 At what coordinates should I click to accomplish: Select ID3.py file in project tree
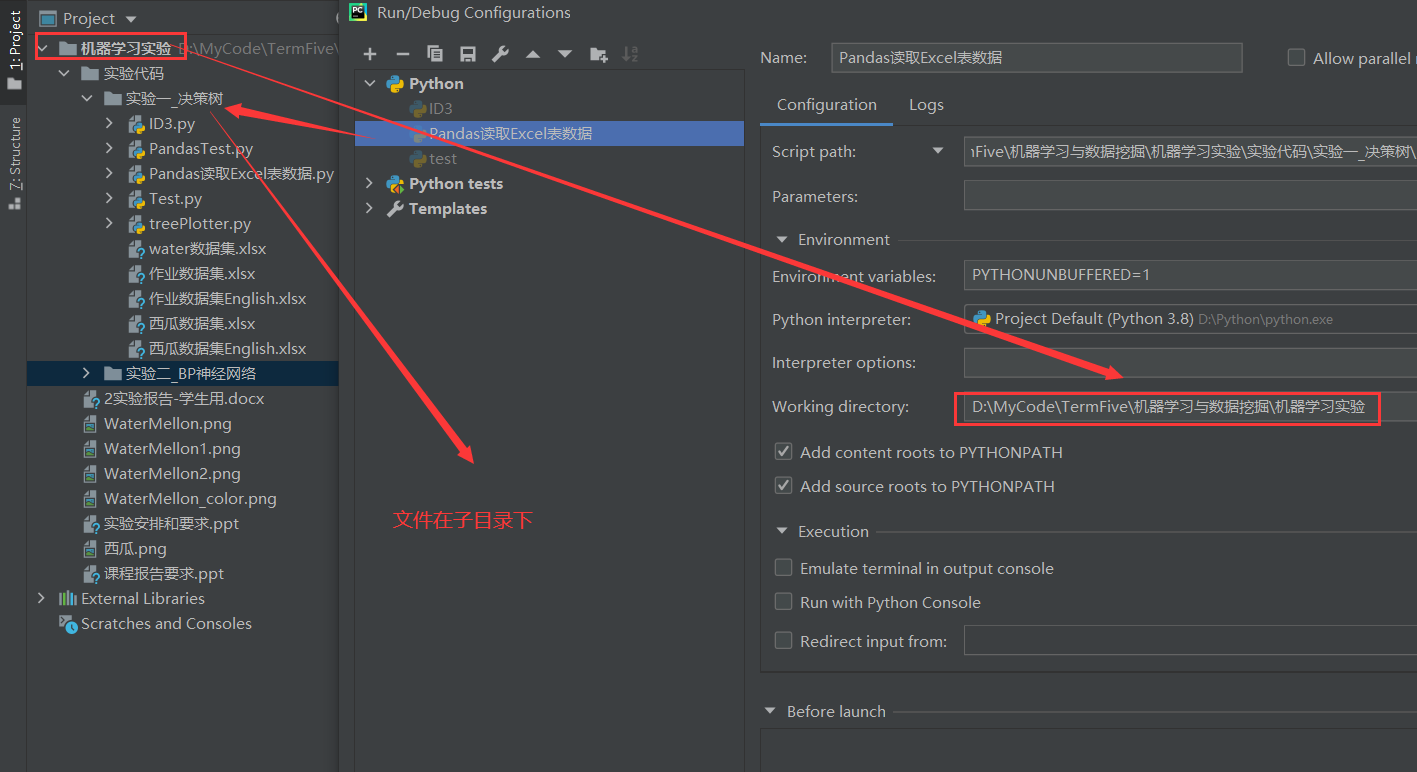coord(172,124)
